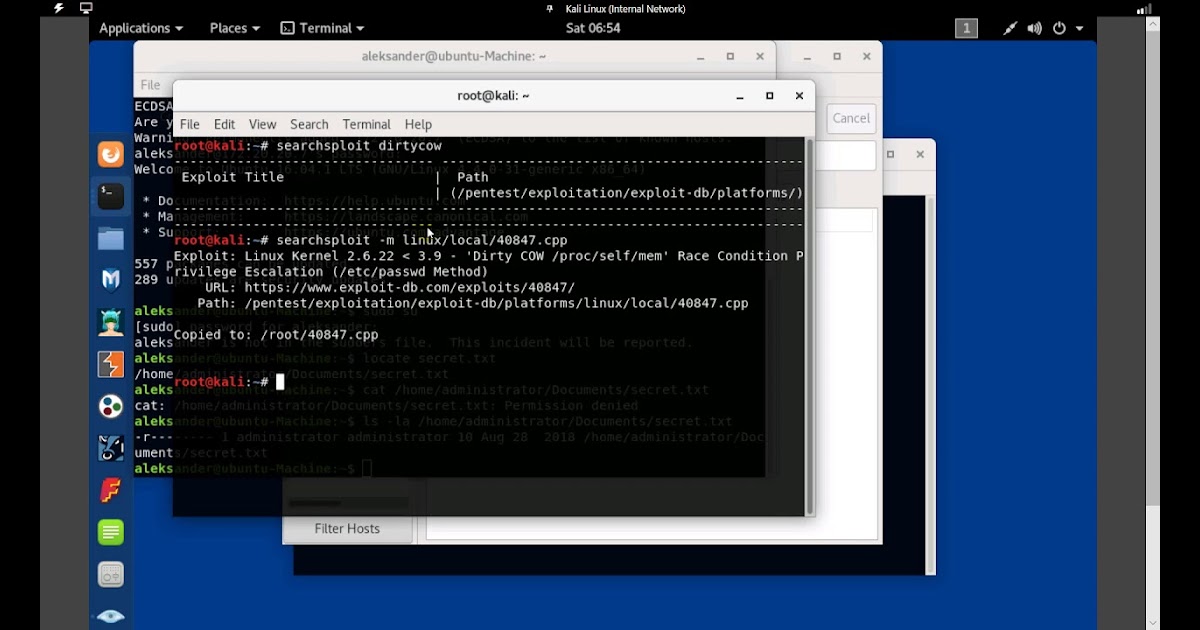Click the Cancel button in background window
This screenshot has height=630, width=1200.
(x=851, y=118)
